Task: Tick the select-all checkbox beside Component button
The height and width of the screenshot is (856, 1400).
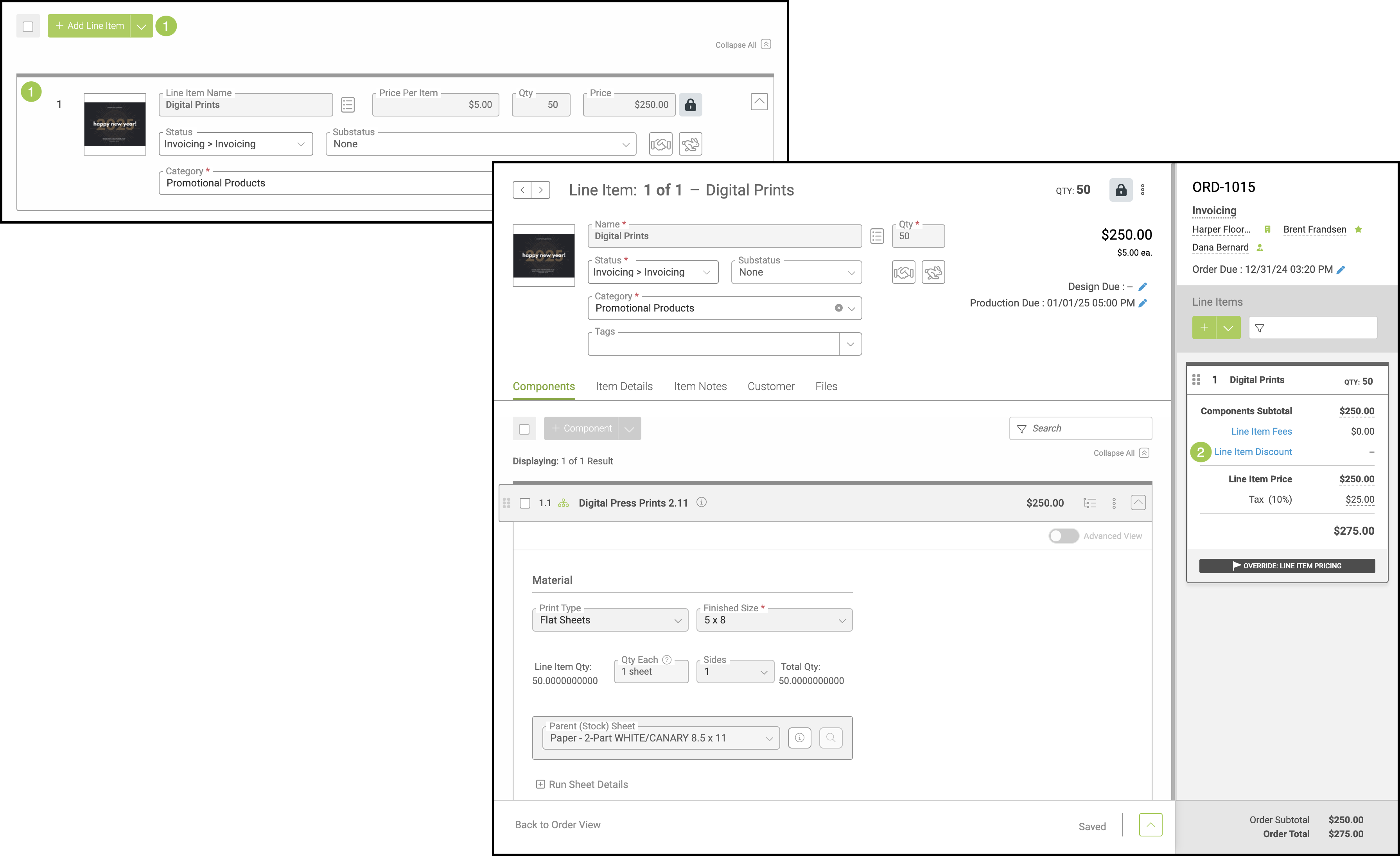Action: click(x=524, y=429)
